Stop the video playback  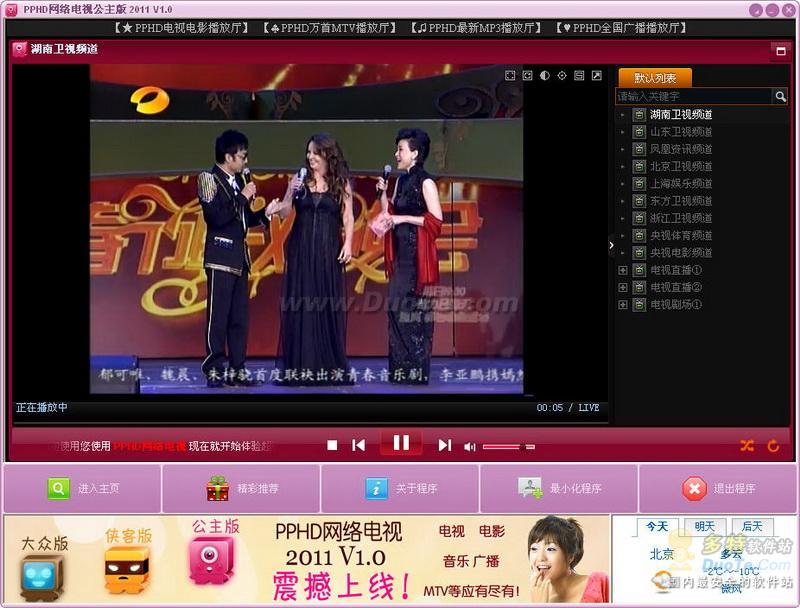tap(332, 445)
